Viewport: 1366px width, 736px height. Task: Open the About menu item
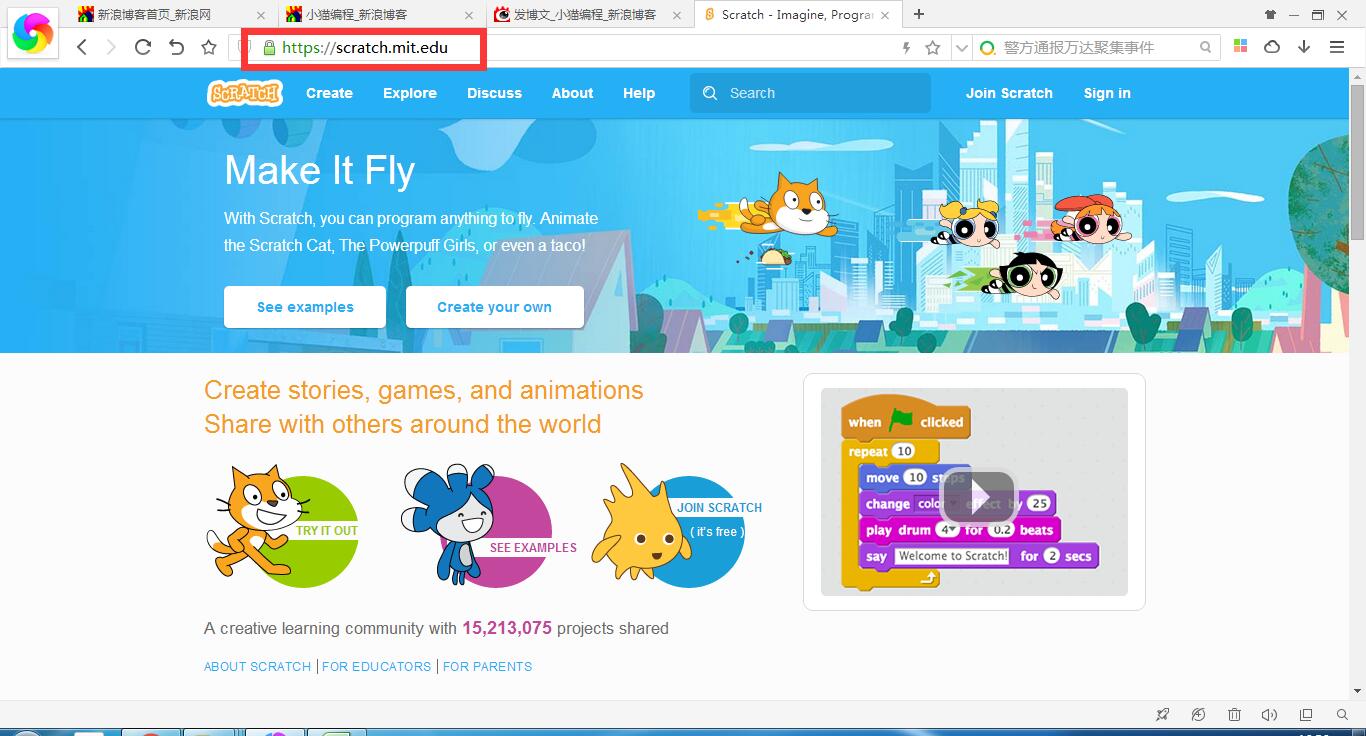pos(572,93)
